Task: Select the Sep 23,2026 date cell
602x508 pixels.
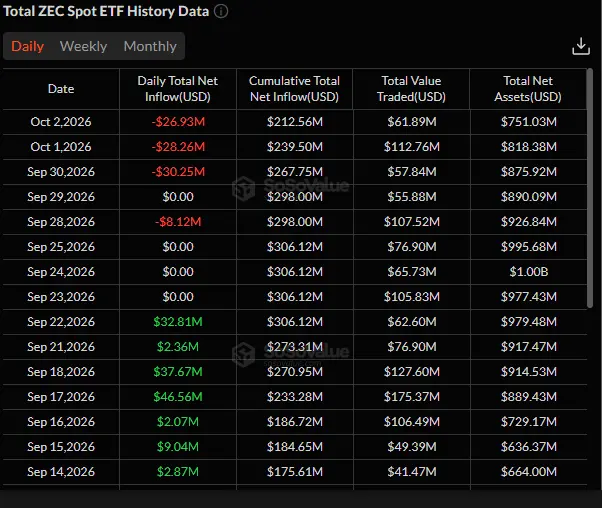Action: (61, 296)
